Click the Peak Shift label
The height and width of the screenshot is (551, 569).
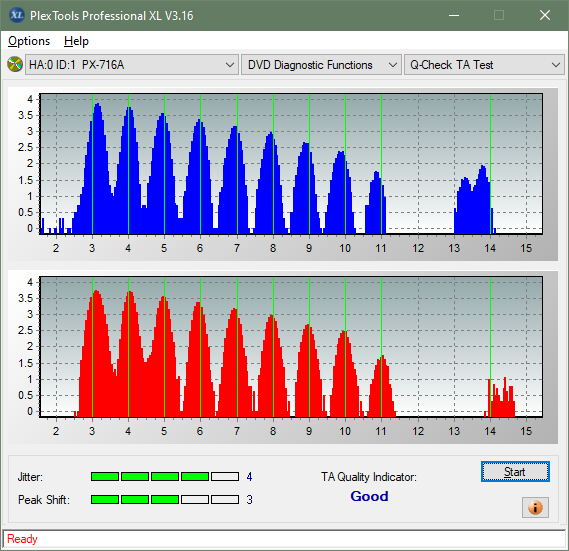pos(44,500)
